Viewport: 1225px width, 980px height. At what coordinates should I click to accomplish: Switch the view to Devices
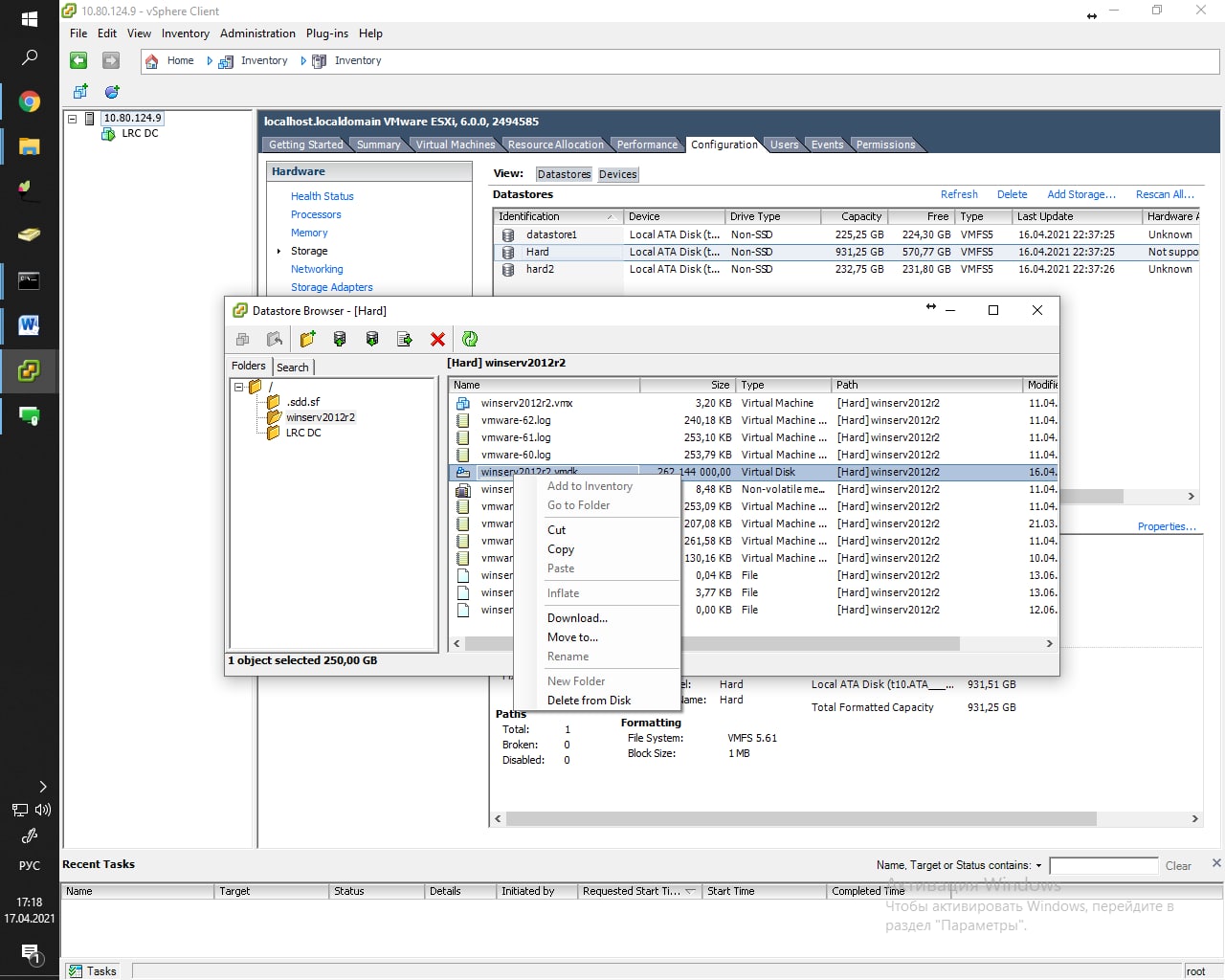tap(618, 174)
